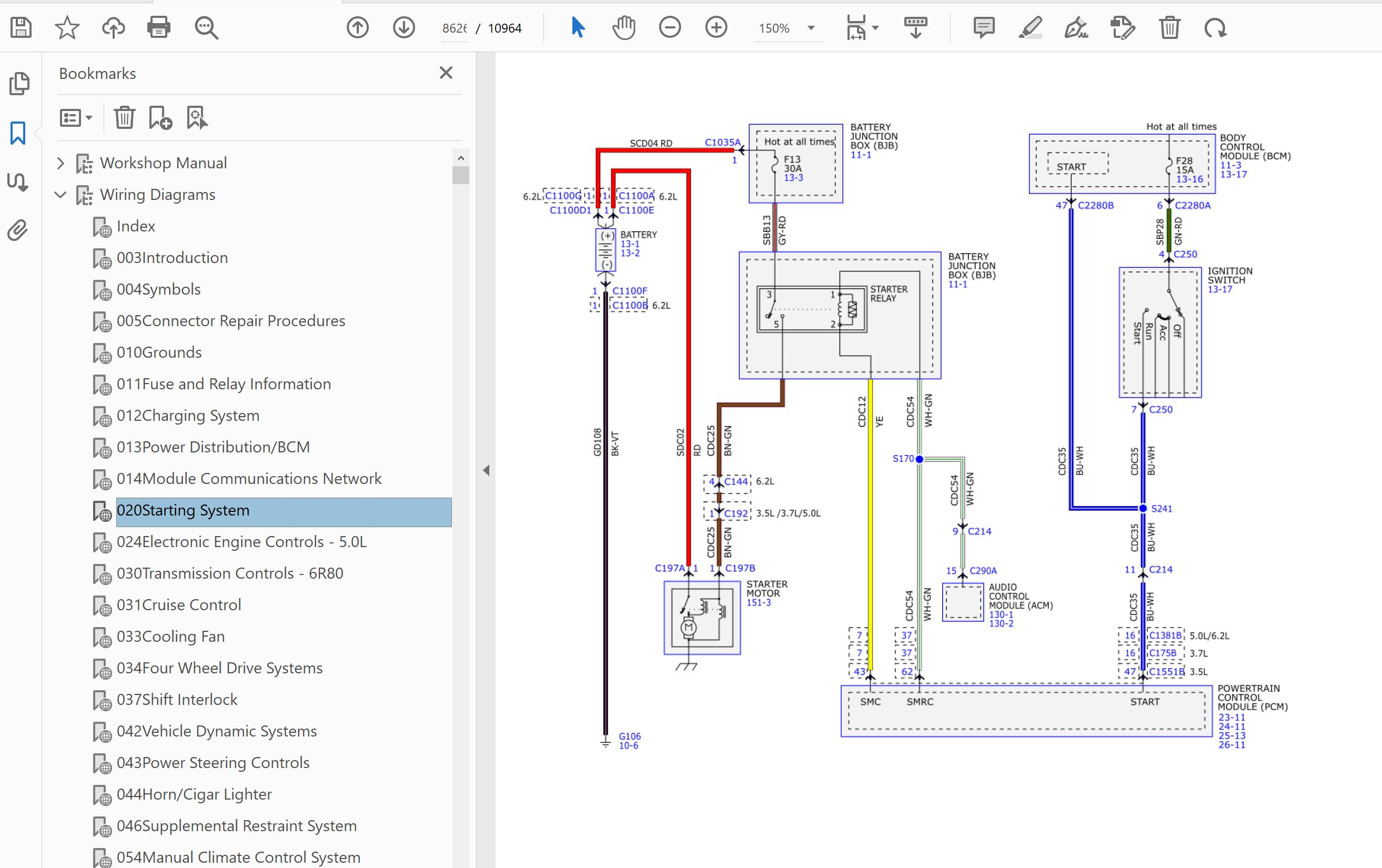The image size is (1382, 868).
Task: Click the Zoom in plus button
Action: tap(715, 27)
